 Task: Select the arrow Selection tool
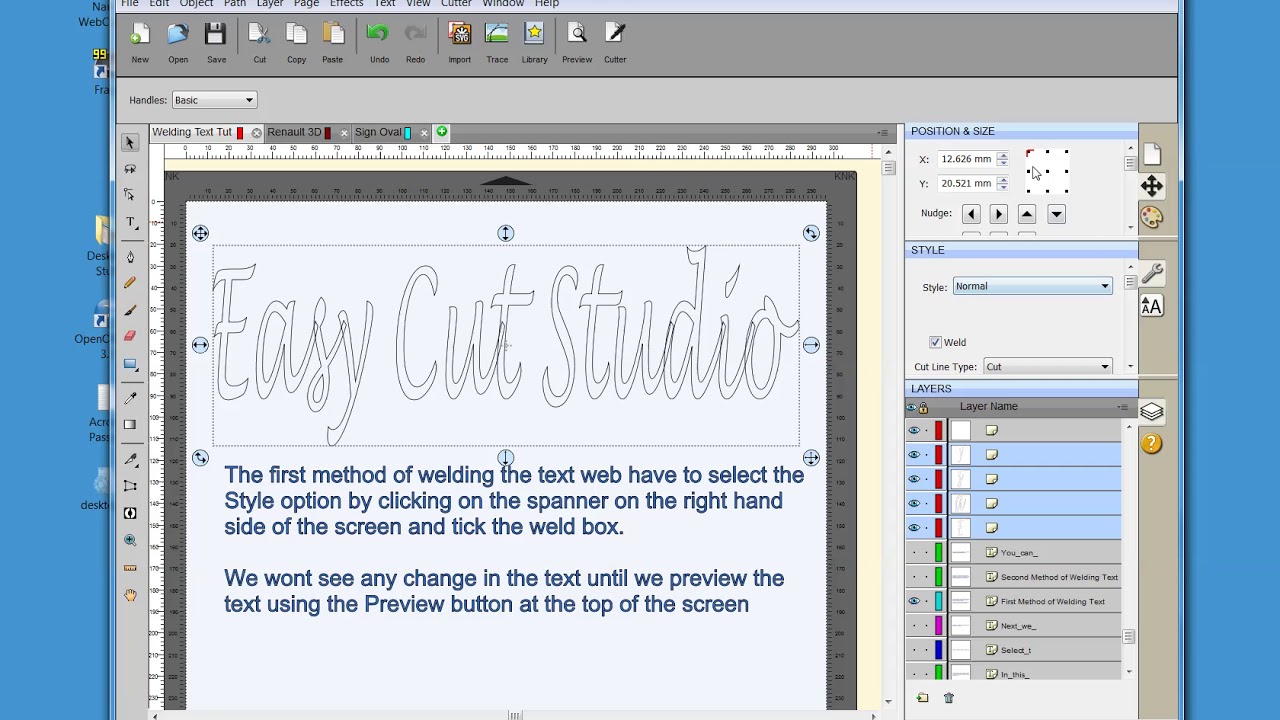tap(130, 143)
